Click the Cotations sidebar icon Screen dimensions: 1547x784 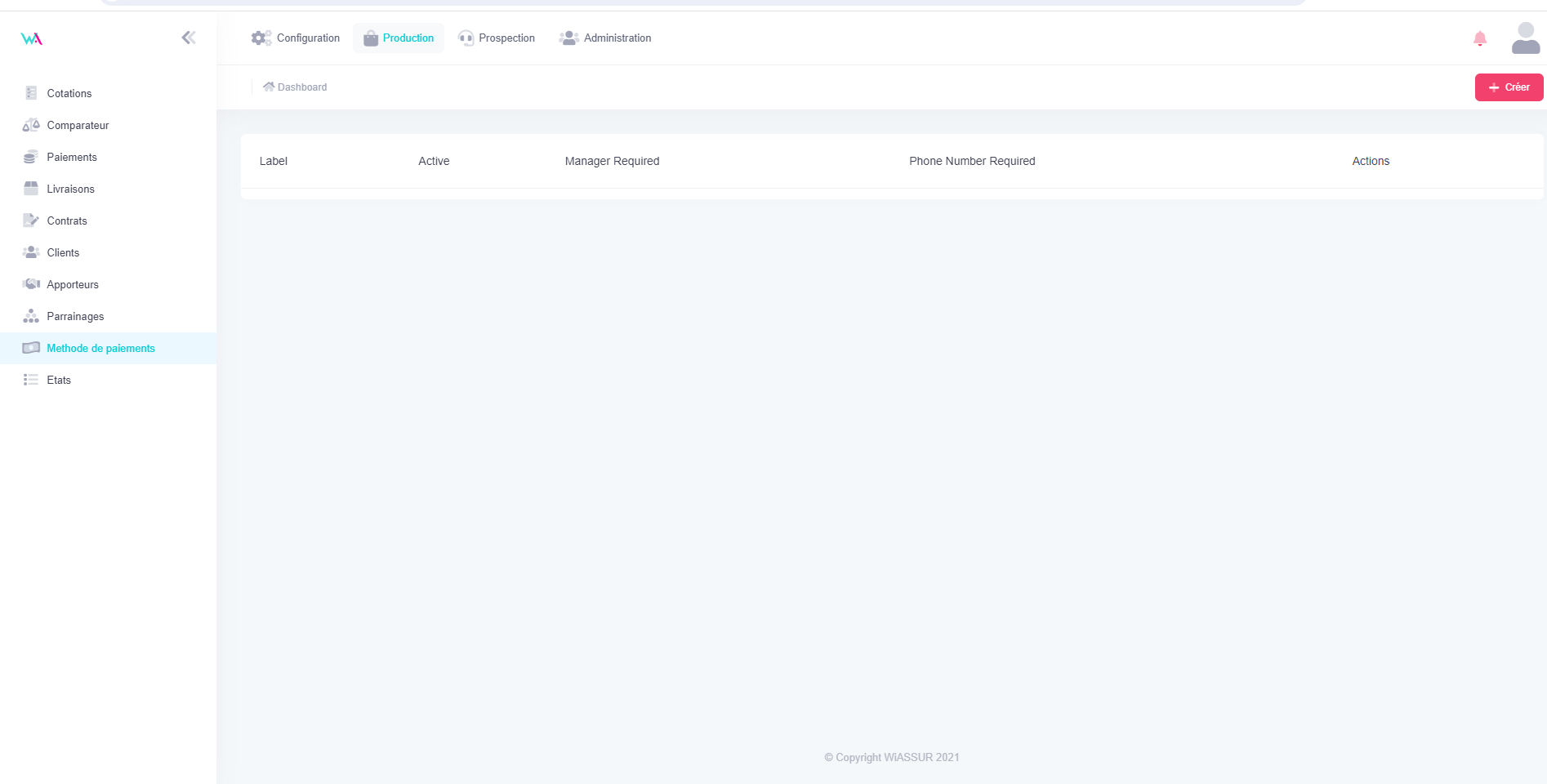tap(31, 93)
